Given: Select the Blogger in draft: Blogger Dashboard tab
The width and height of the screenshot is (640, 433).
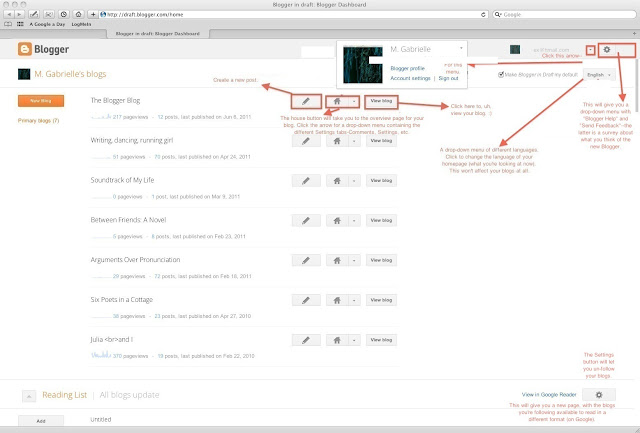Looking at the screenshot, I should tap(158, 34).
